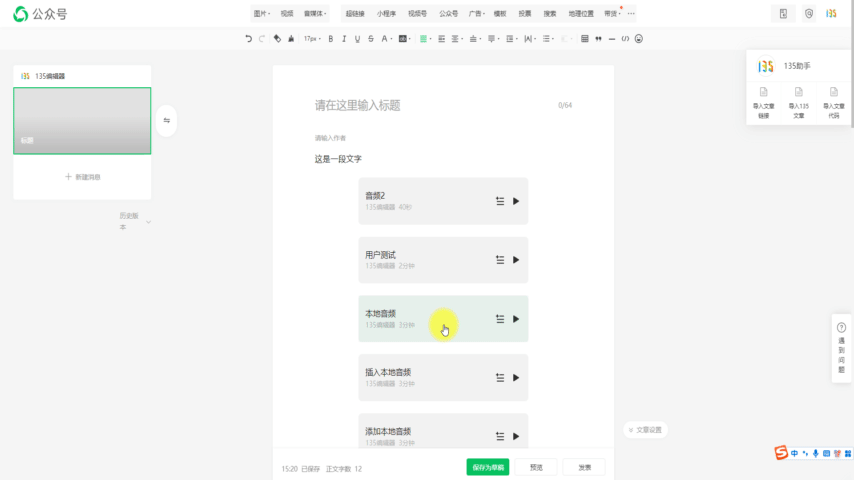Click the shield-shaped icon at top right
The image size is (854, 480).
pyautogui.click(x=809, y=14)
